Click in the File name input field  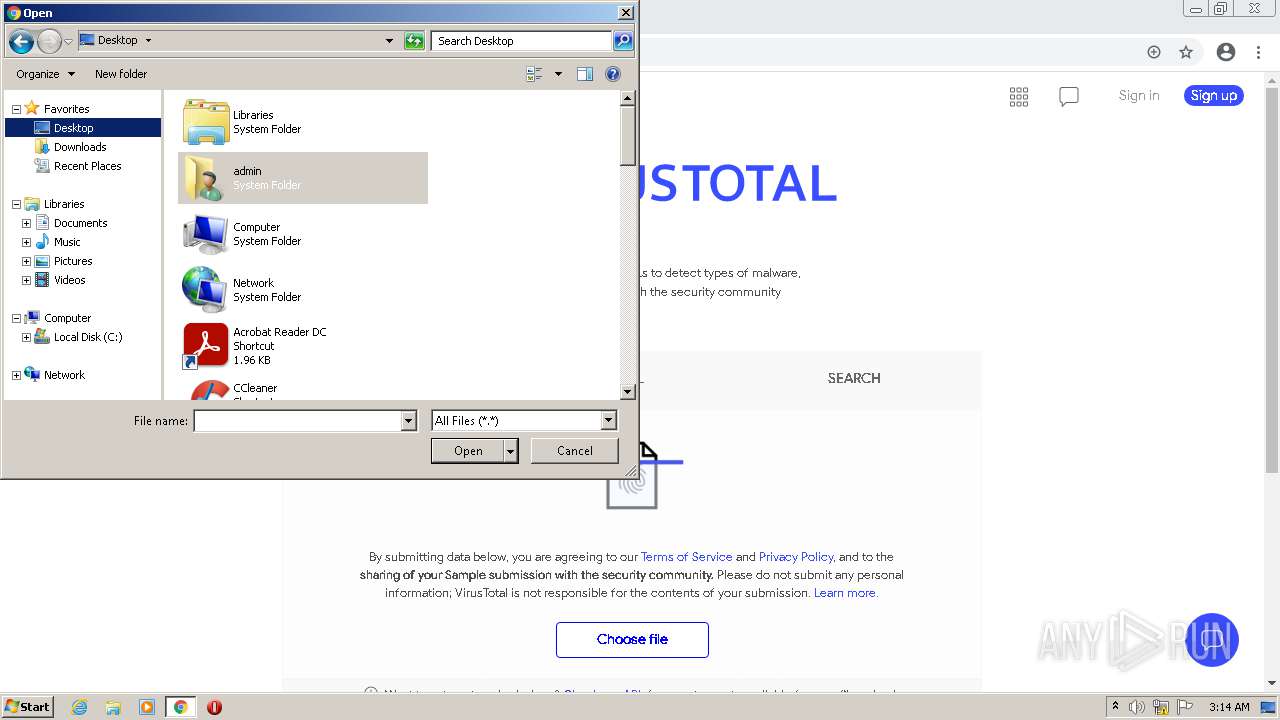pyautogui.click(x=297, y=421)
